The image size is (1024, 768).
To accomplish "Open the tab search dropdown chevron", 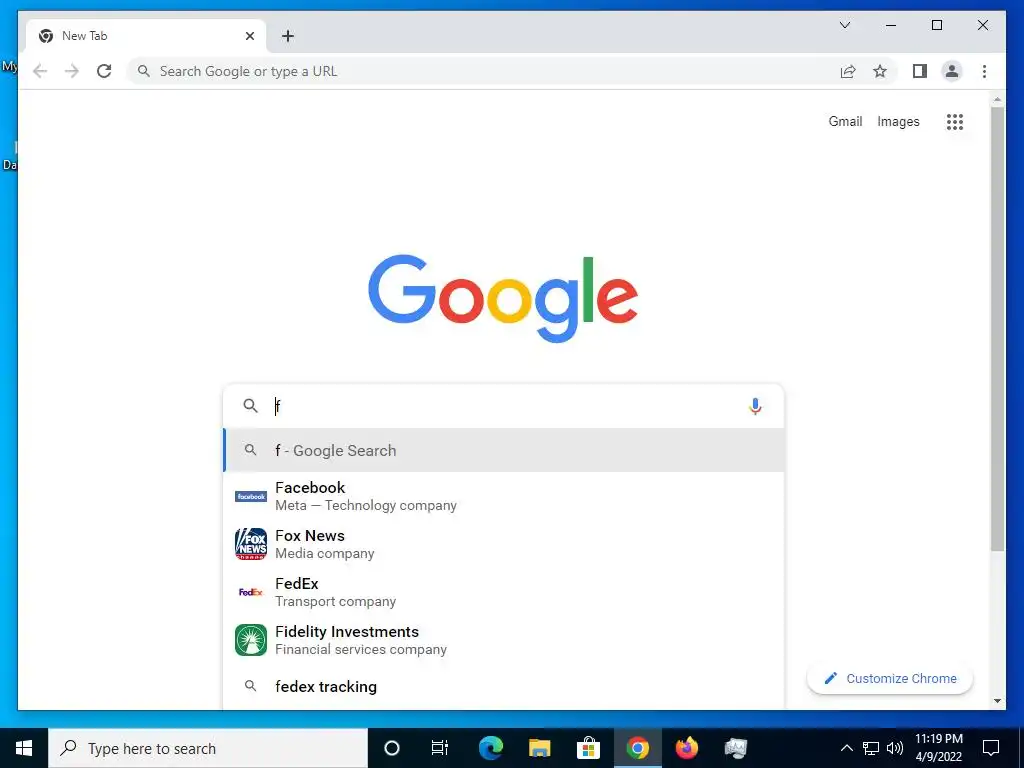I will 845,25.
